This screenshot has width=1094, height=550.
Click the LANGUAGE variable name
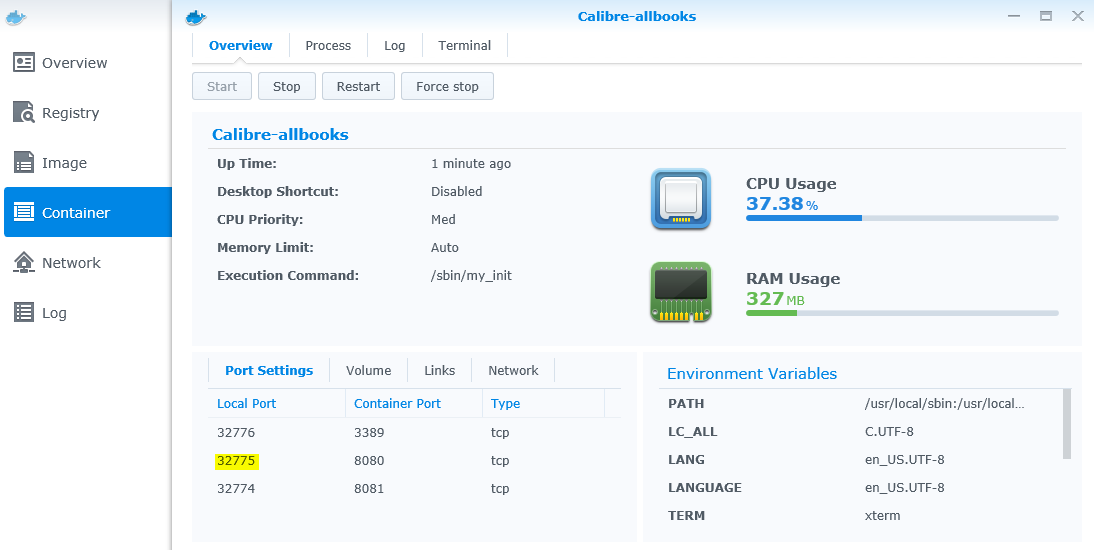705,487
